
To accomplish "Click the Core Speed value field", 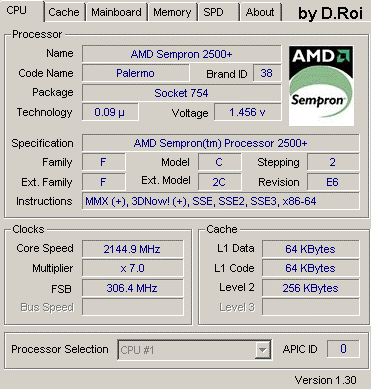I will pos(133,249).
